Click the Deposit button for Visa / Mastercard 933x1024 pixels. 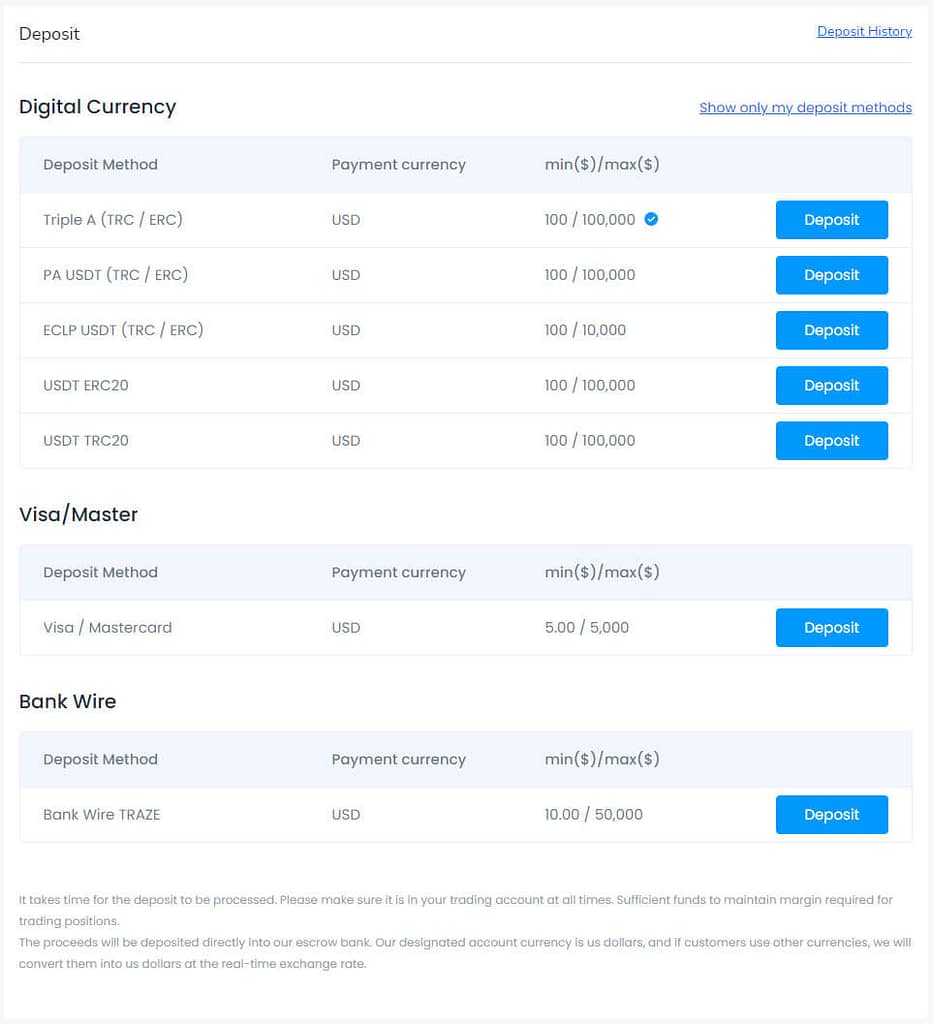click(x=831, y=627)
